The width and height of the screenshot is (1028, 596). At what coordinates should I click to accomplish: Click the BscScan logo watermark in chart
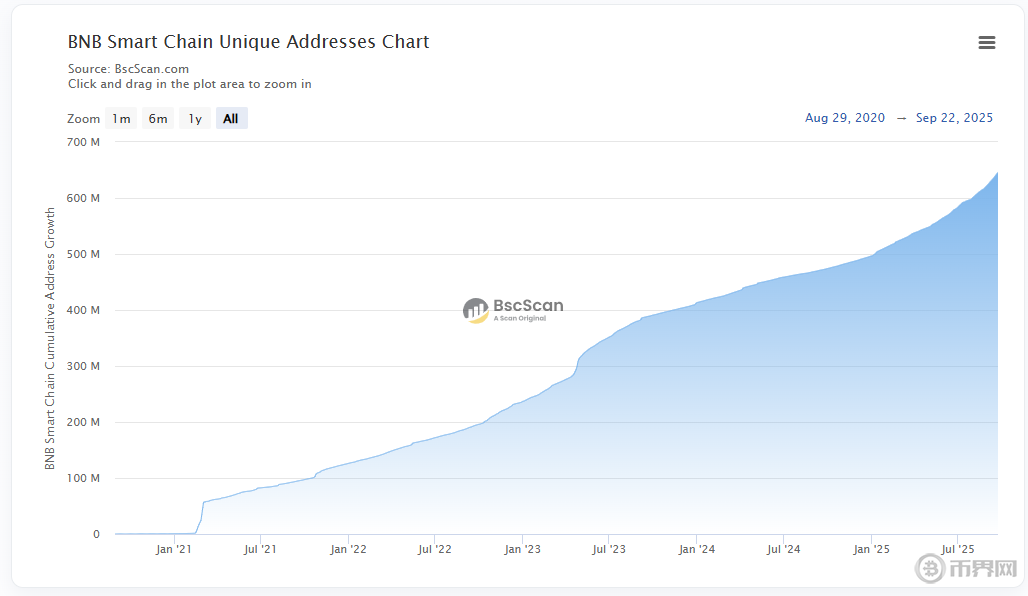(513, 309)
